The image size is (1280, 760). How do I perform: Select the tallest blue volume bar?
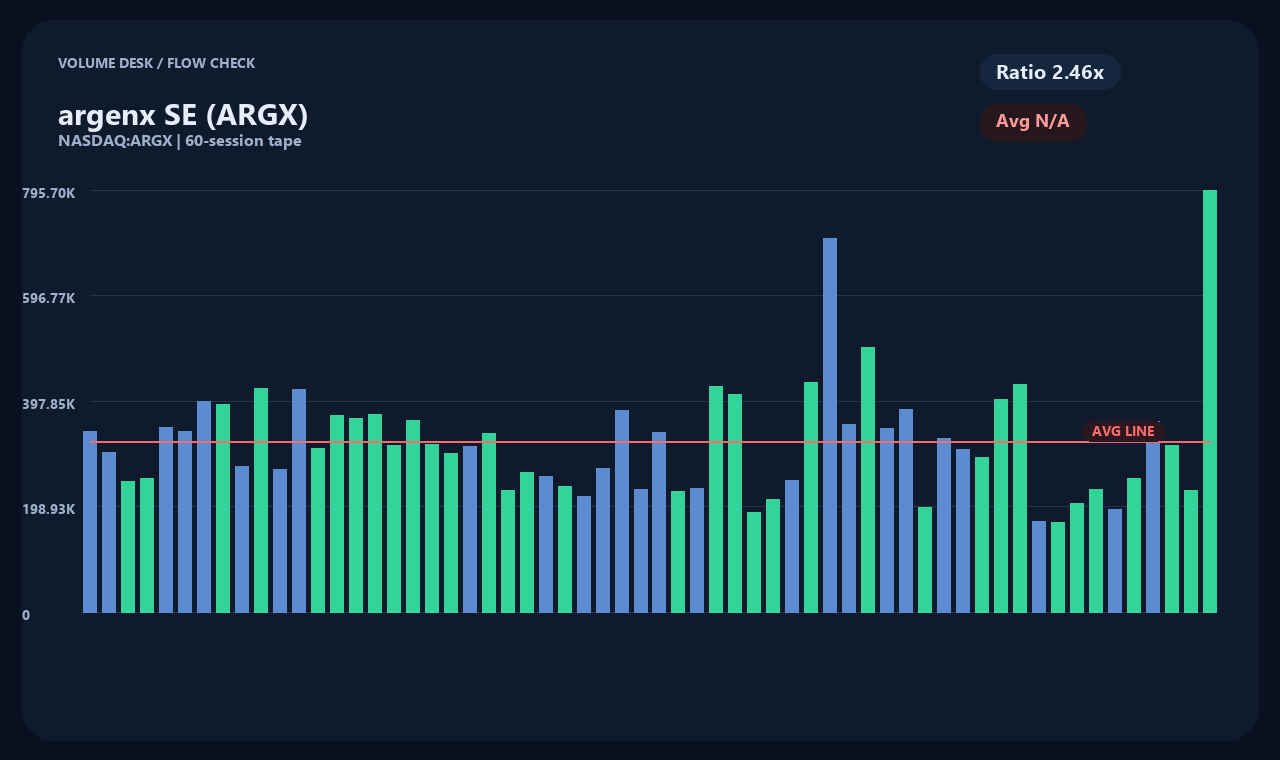[x=830, y=425]
